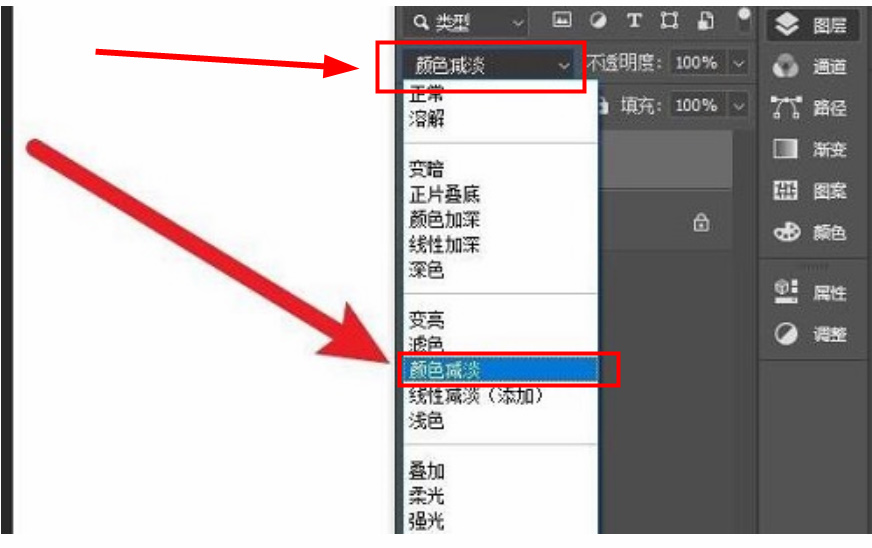Select 颜色加深 blend mode
The image size is (872, 548).
[501, 219]
